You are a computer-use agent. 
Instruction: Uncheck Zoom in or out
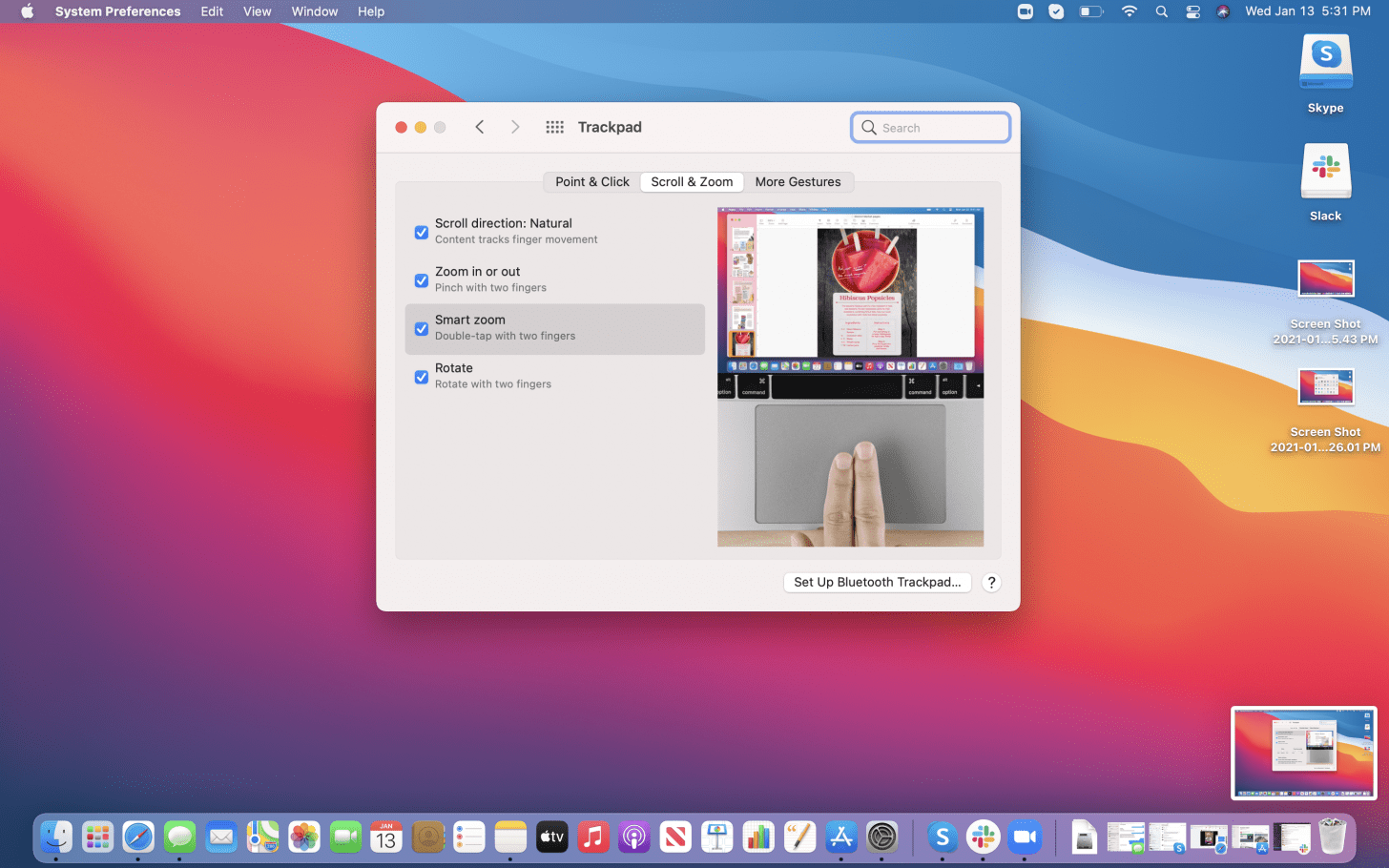pos(422,280)
